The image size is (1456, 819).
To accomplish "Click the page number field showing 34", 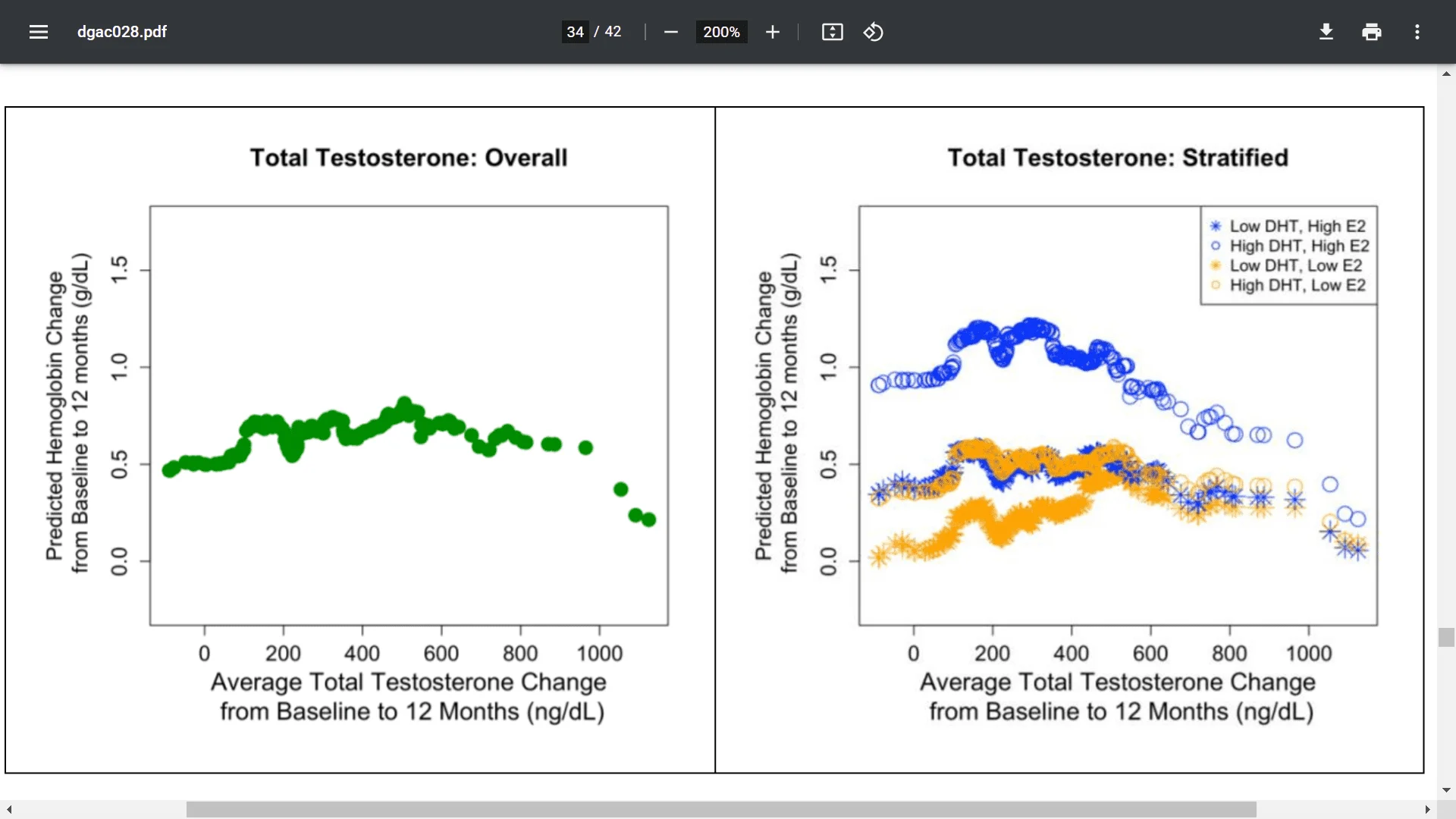I will (575, 32).
